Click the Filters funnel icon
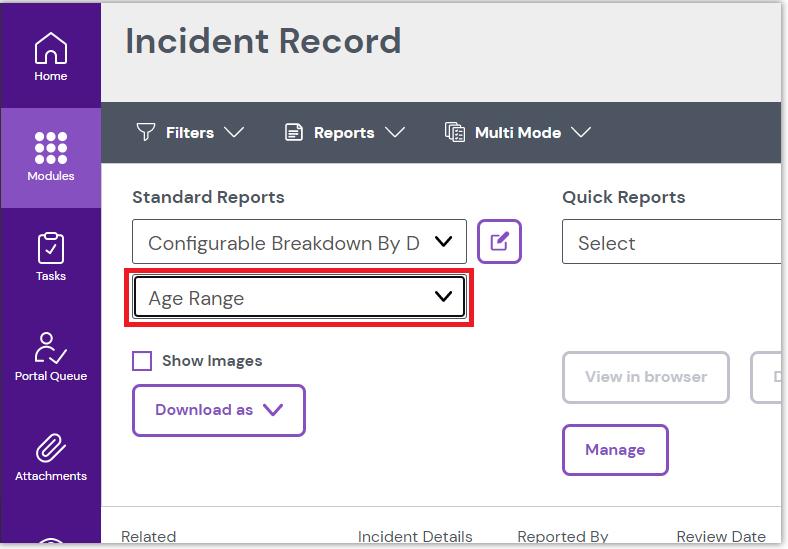The height and width of the screenshot is (549, 788). click(x=146, y=132)
